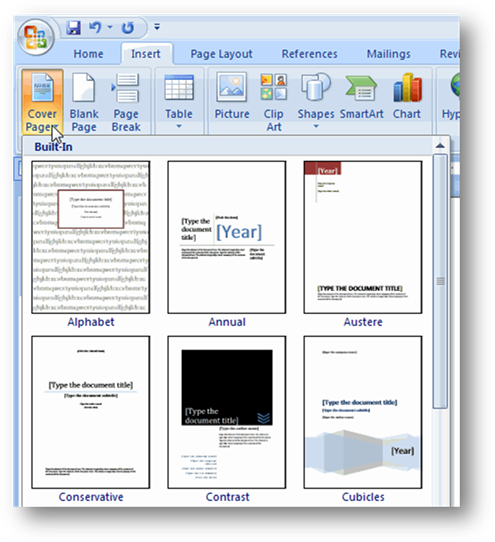The image size is (495, 542).
Task: Choose the Austere cover page
Action: coord(363,237)
